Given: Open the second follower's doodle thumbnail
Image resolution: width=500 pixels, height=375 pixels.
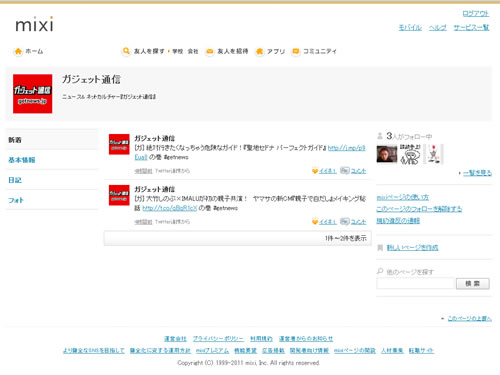Looking at the screenshot, I should click(410, 154).
